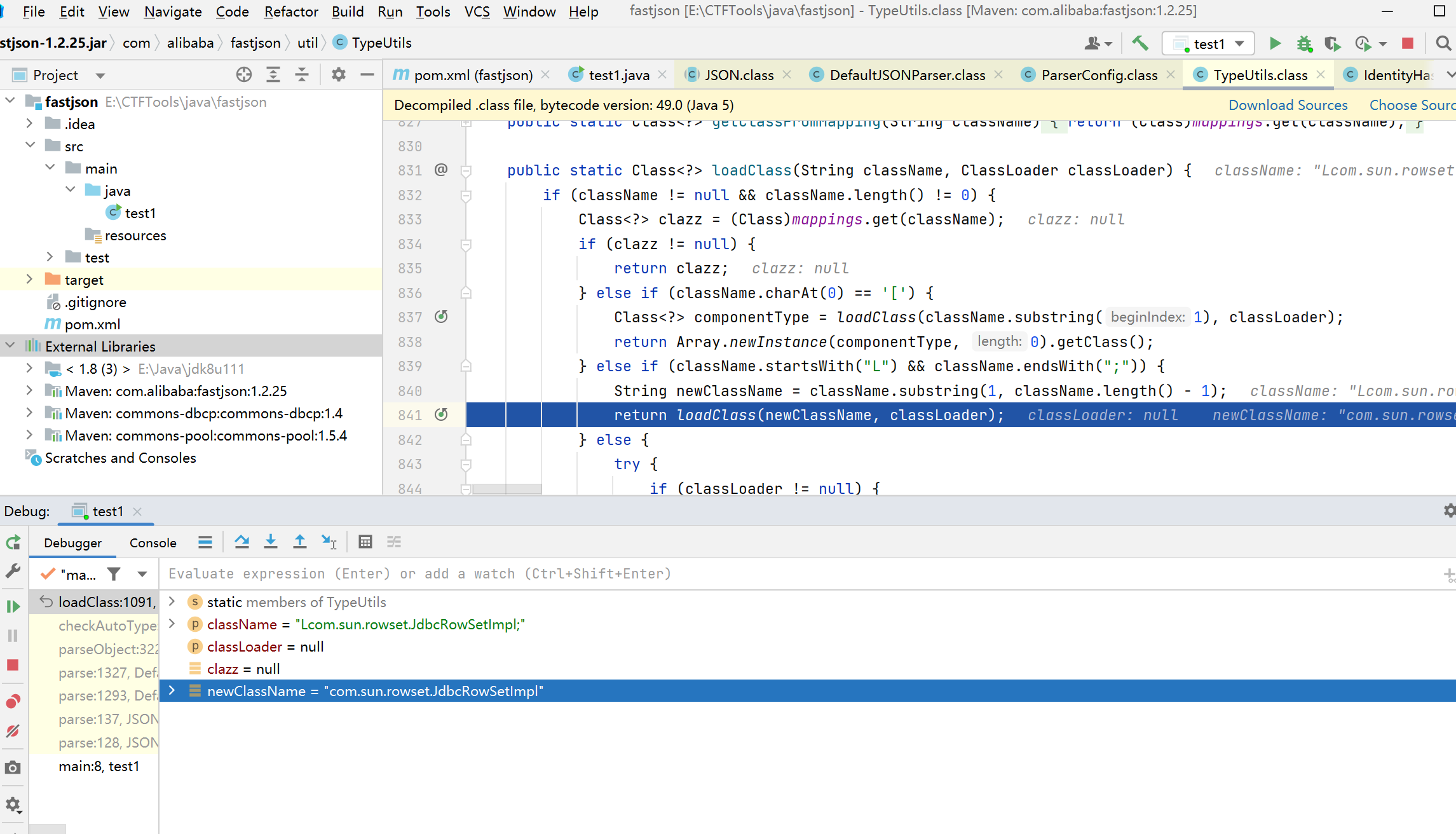Image resolution: width=1456 pixels, height=834 pixels.
Task: Step into in debugger toolbar
Action: 271,542
